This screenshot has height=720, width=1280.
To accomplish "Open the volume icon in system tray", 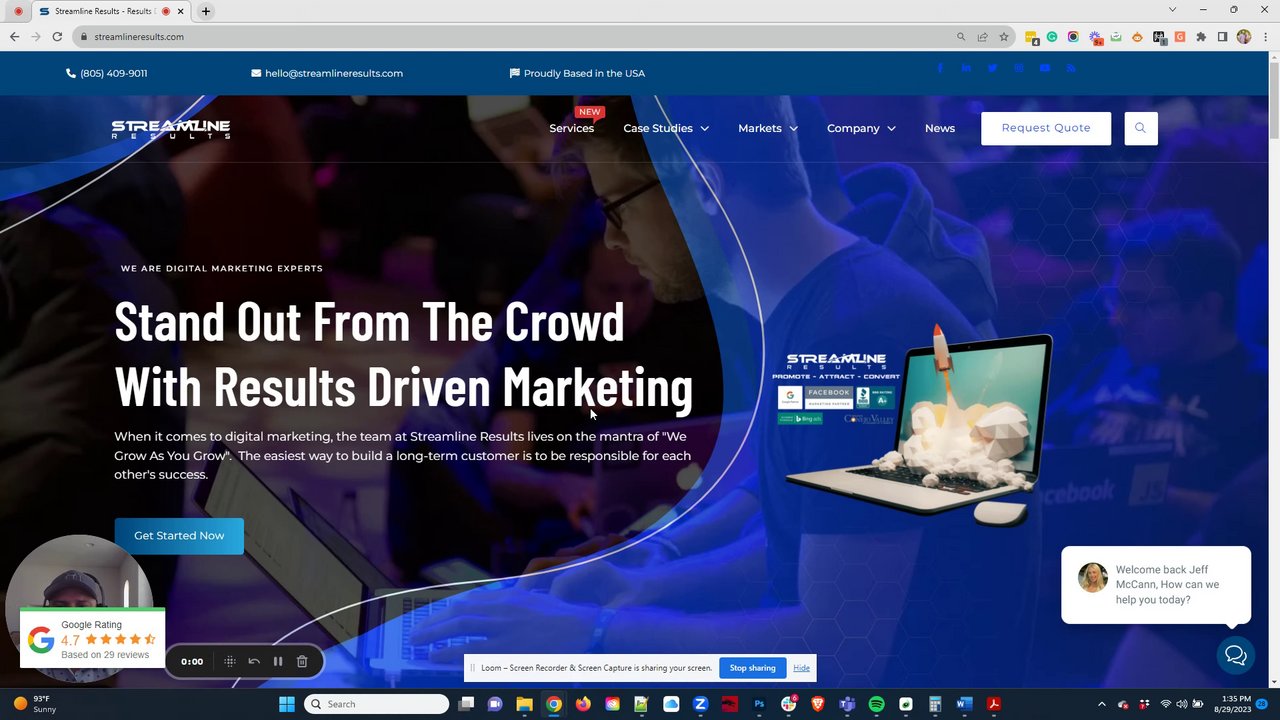I will [x=1182, y=704].
